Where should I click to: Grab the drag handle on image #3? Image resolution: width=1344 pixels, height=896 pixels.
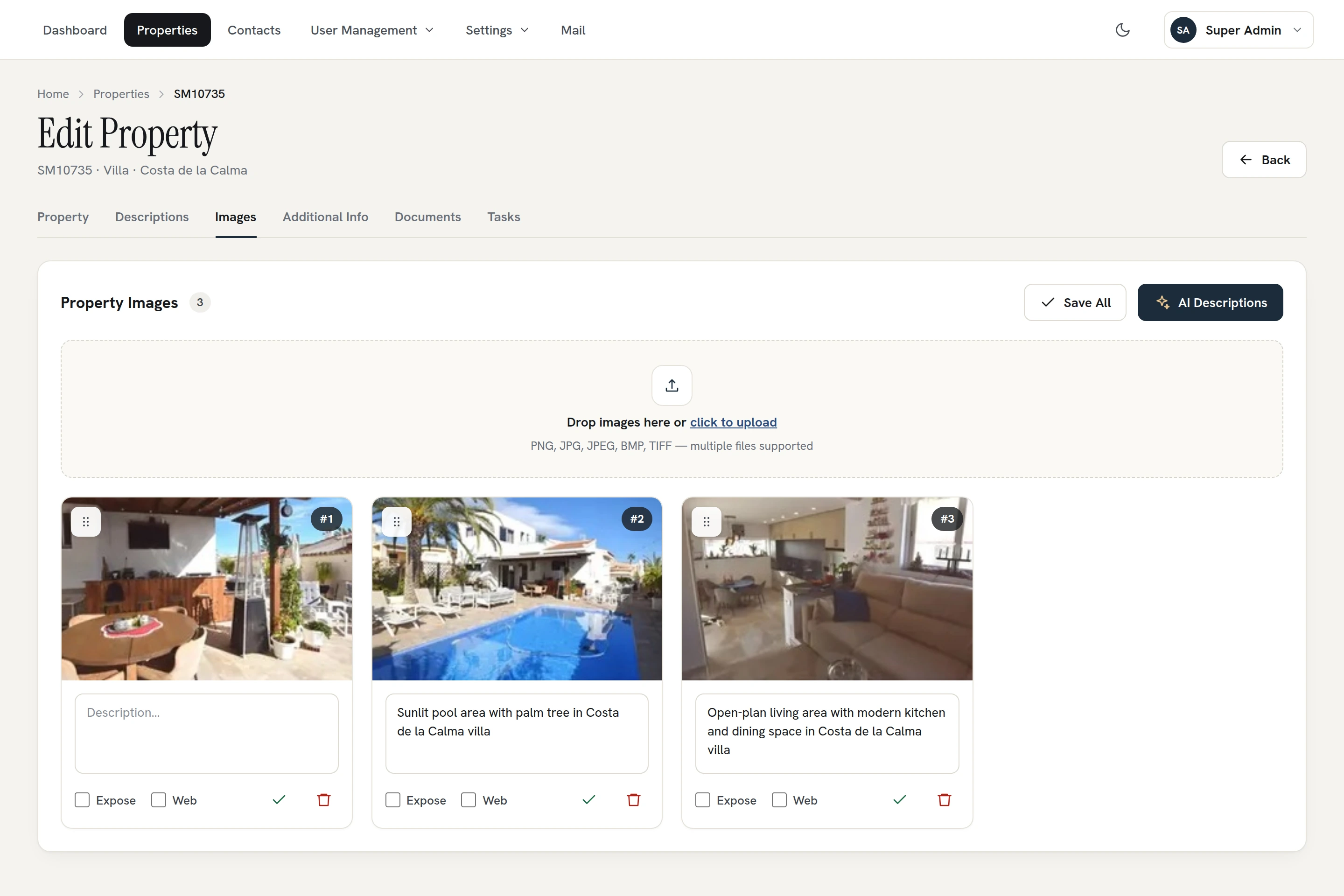click(706, 521)
